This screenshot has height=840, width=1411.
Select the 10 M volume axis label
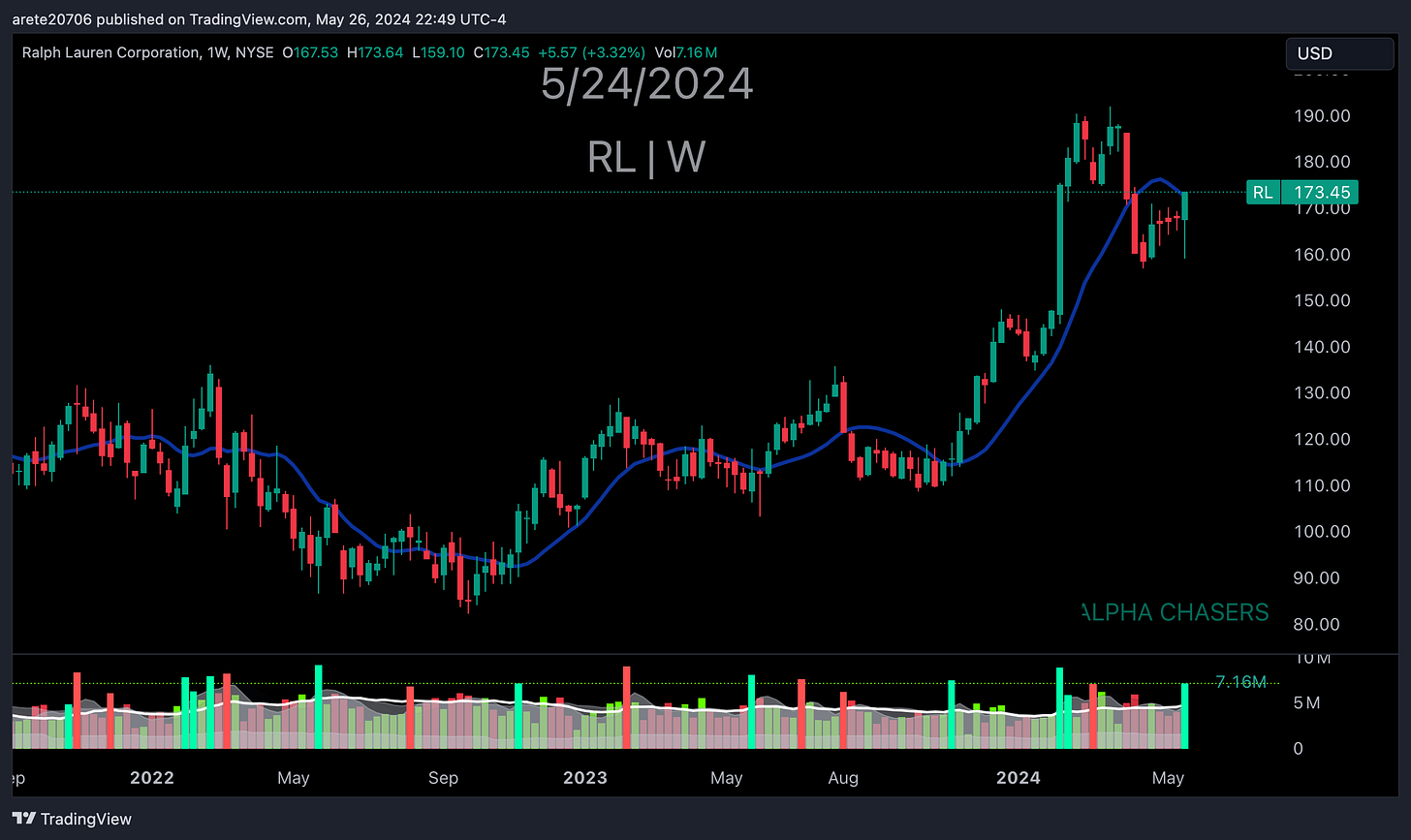pos(1312,659)
